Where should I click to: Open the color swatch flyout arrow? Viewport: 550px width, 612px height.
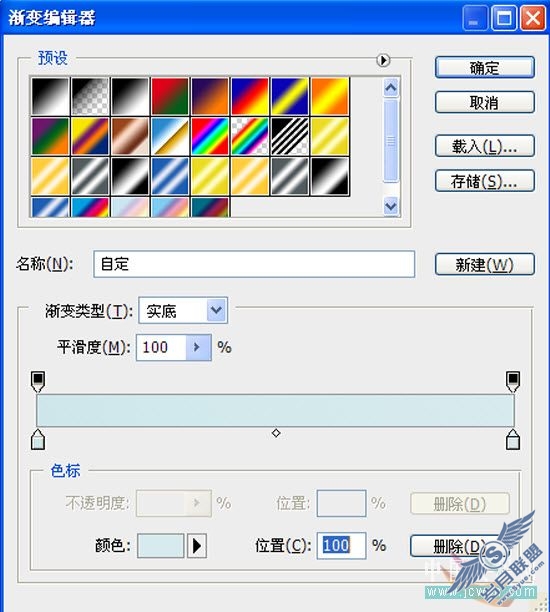point(197,545)
